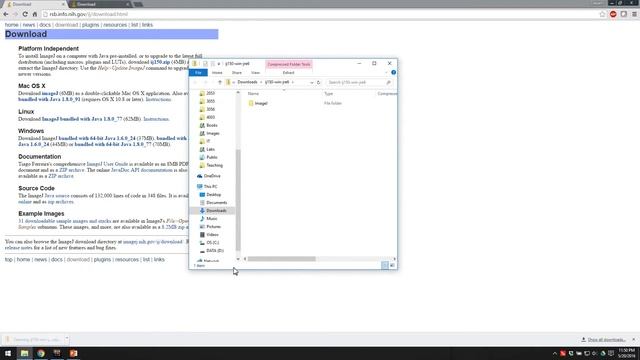Click the Explorer search magnifier icon
The image size is (640, 360).
(x=388, y=82)
